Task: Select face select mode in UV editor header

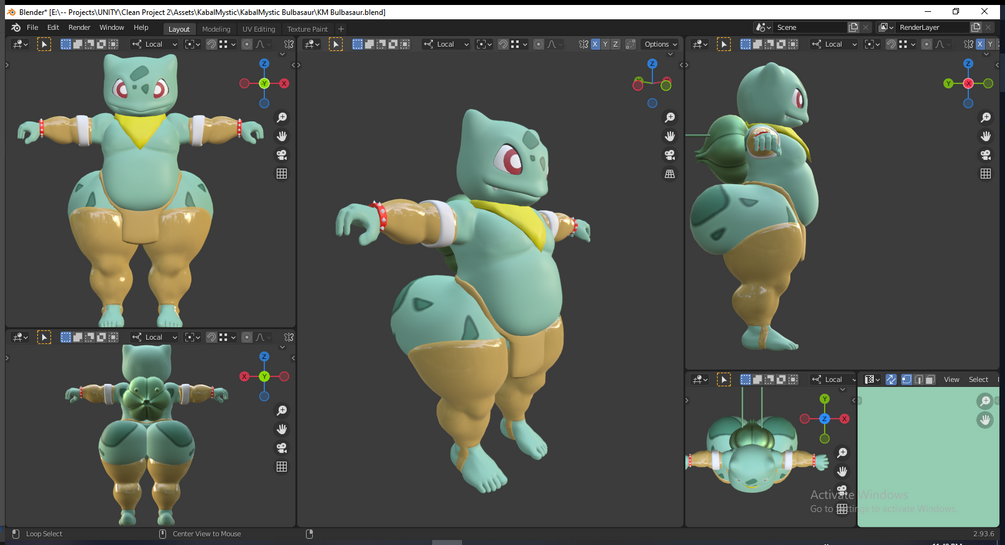Action: pyautogui.click(x=930, y=380)
